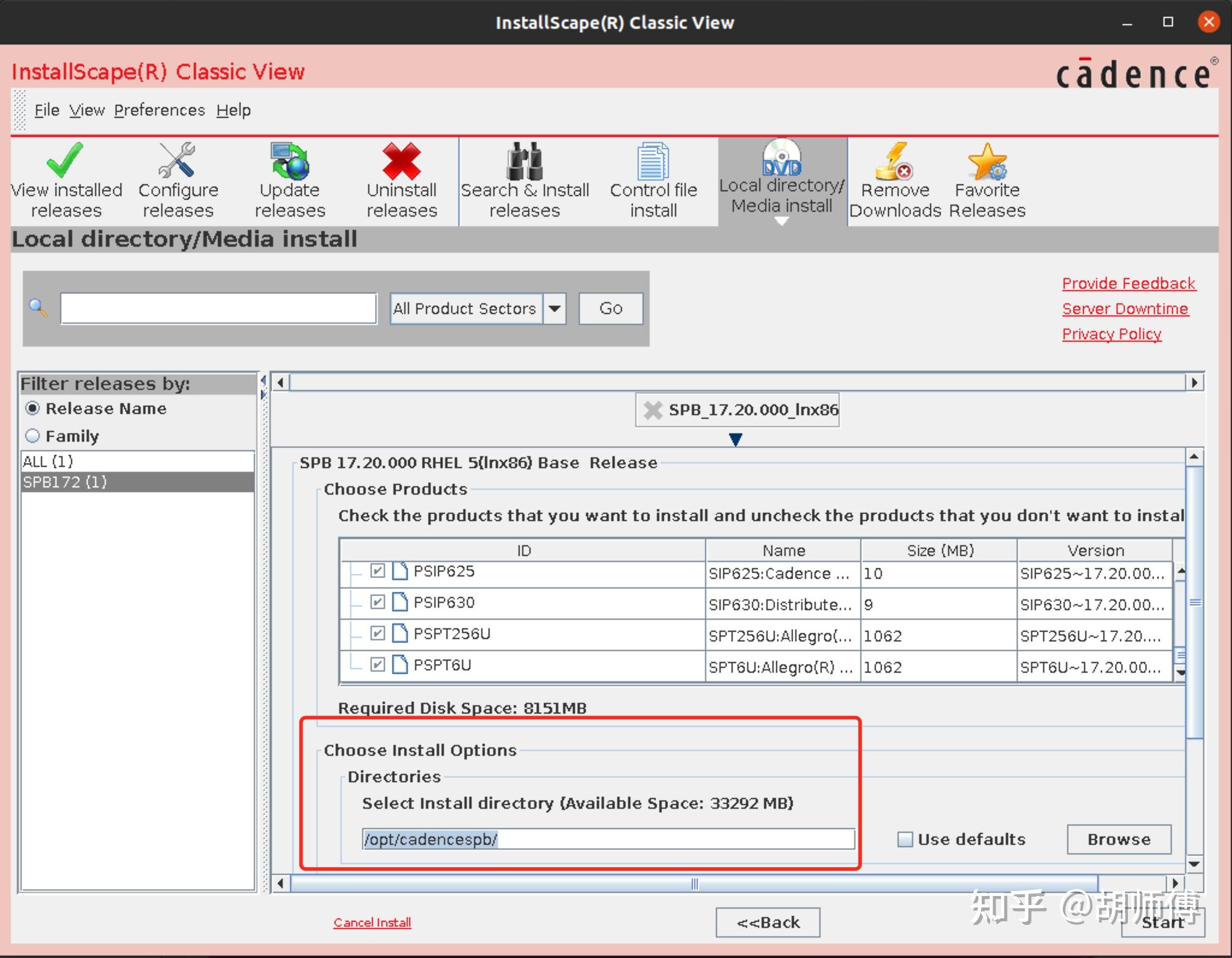Open Remove Downloads icon
Viewport: 1232px width, 958px height.
click(895, 161)
